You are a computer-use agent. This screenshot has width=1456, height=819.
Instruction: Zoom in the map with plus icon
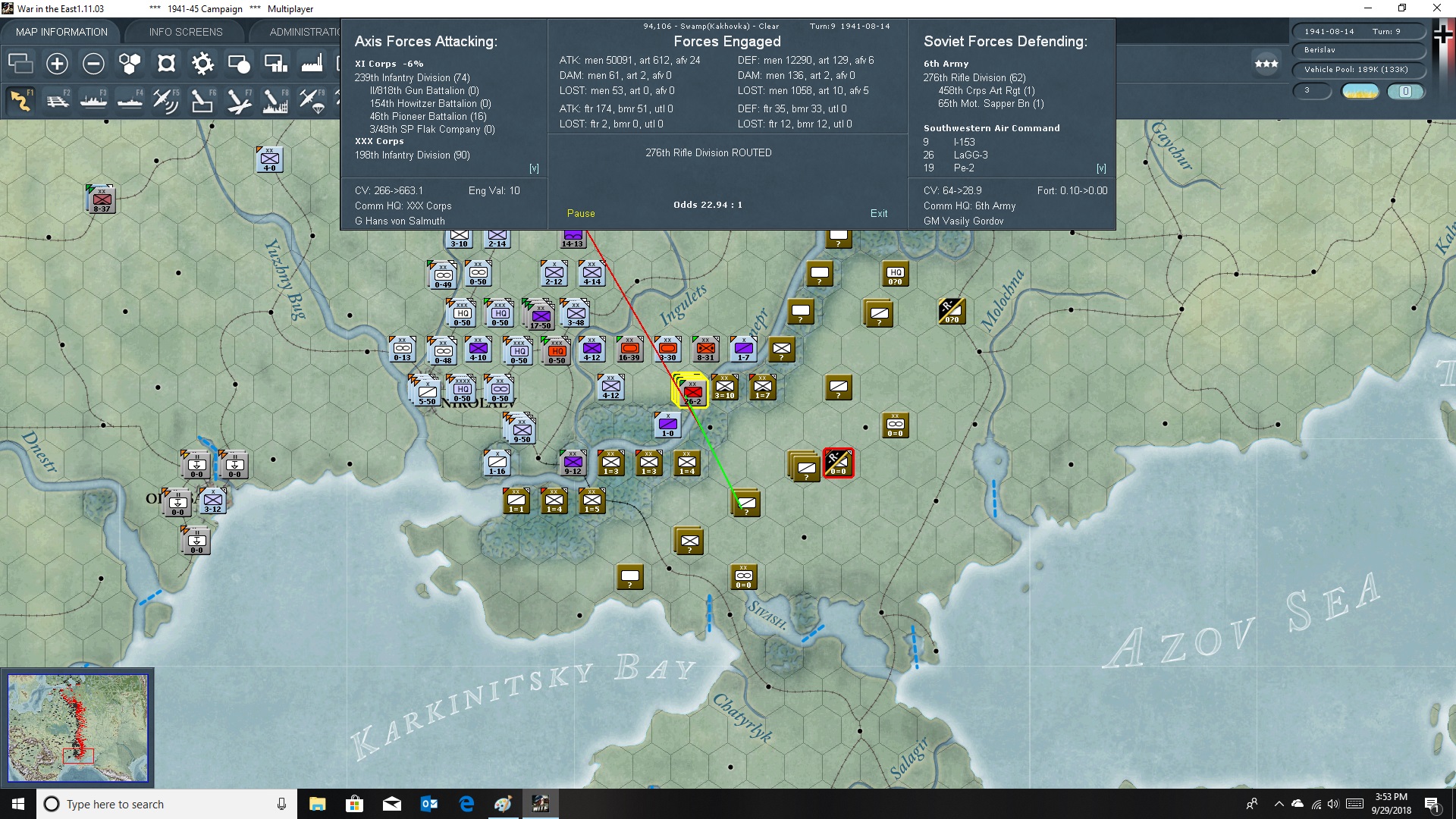[x=57, y=64]
